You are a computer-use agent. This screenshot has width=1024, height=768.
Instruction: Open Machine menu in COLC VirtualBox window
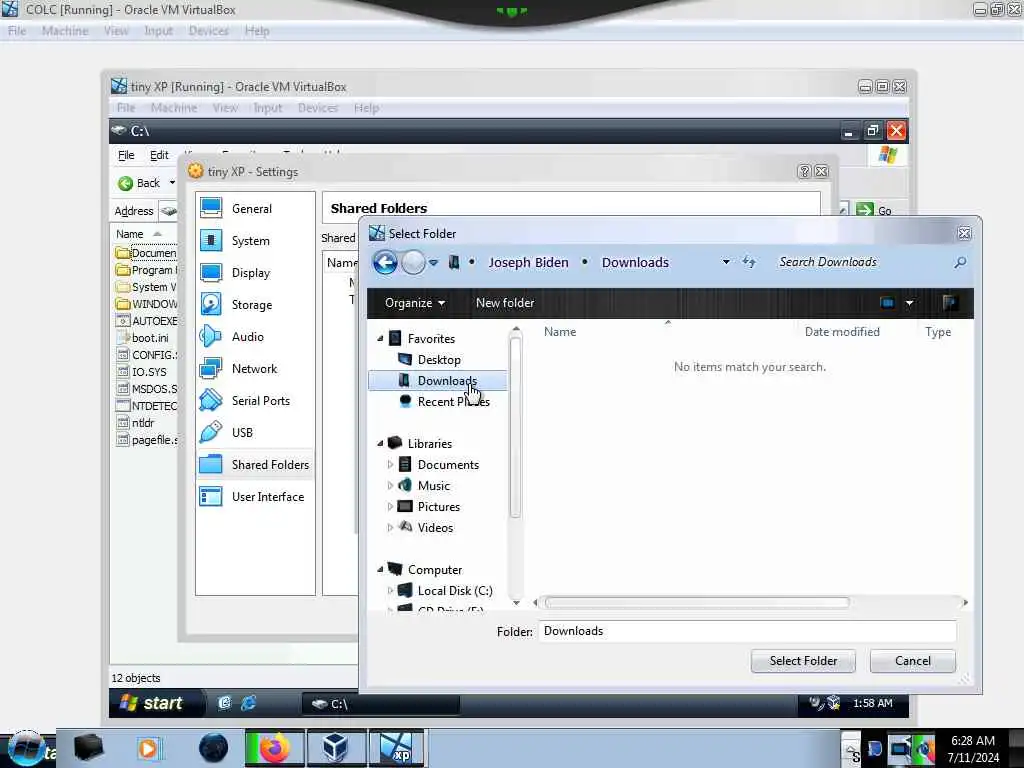click(65, 31)
